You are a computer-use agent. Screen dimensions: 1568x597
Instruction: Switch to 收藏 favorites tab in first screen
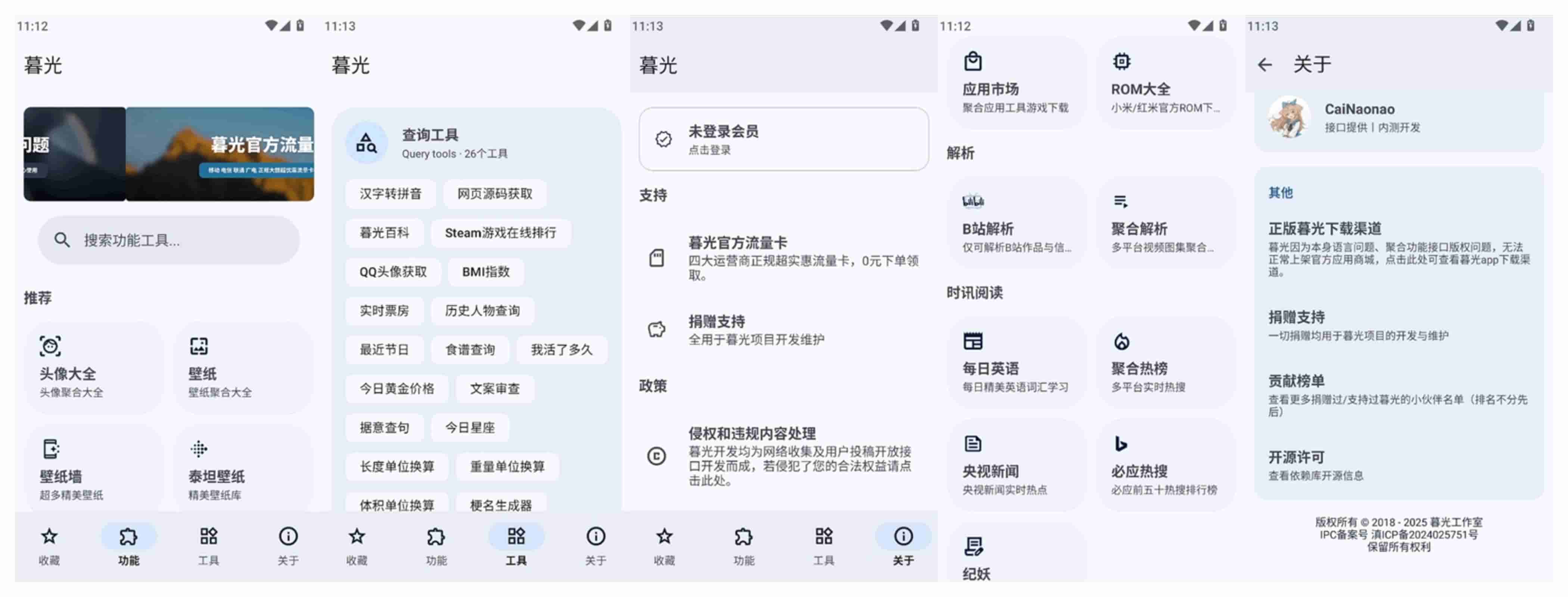(x=49, y=545)
